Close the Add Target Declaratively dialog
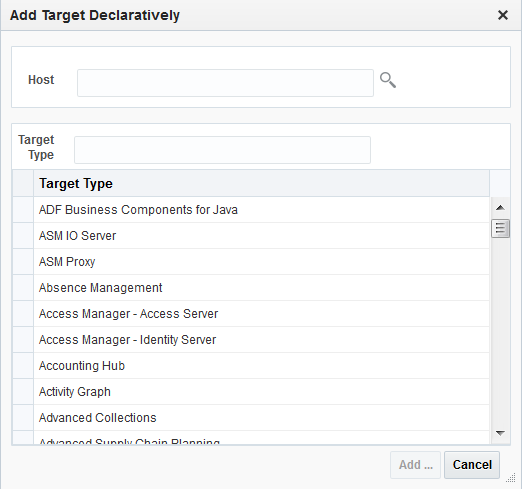The image size is (522, 489). point(503,15)
